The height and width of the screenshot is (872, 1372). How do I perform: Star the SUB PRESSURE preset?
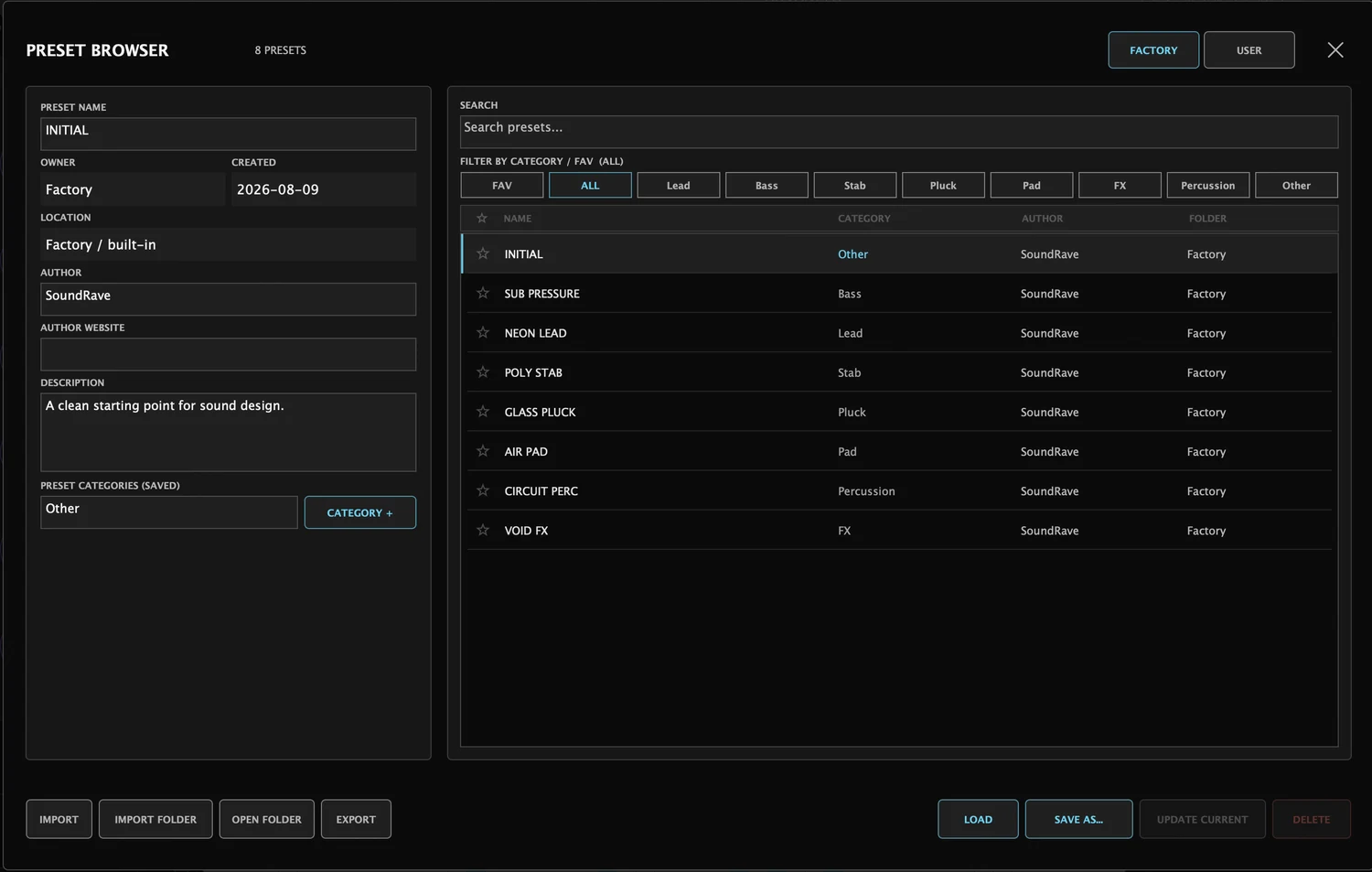(x=483, y=293)
